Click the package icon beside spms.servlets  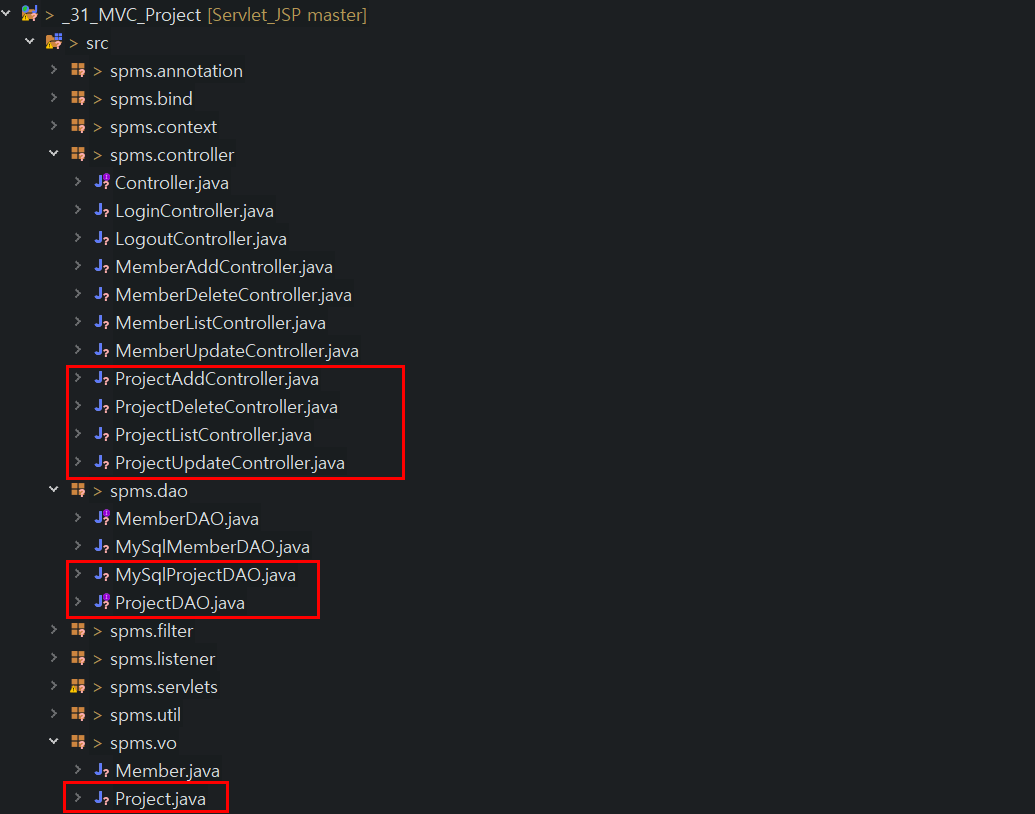tap(78, 686)
